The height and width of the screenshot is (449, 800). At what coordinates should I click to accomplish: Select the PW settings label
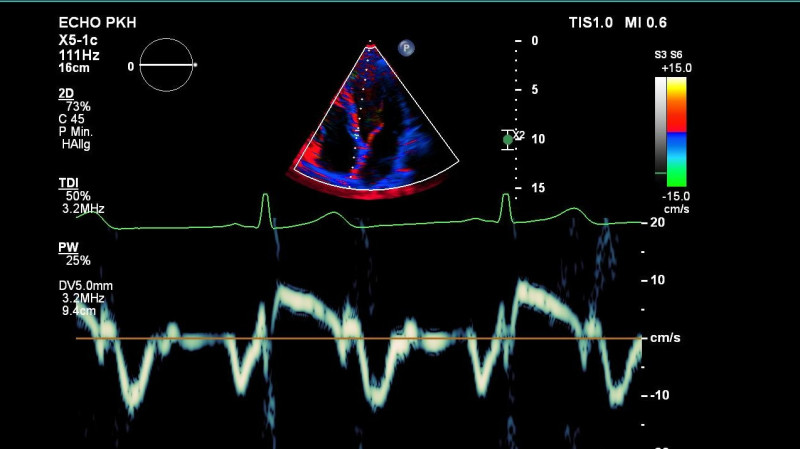[x=68, y=247]
